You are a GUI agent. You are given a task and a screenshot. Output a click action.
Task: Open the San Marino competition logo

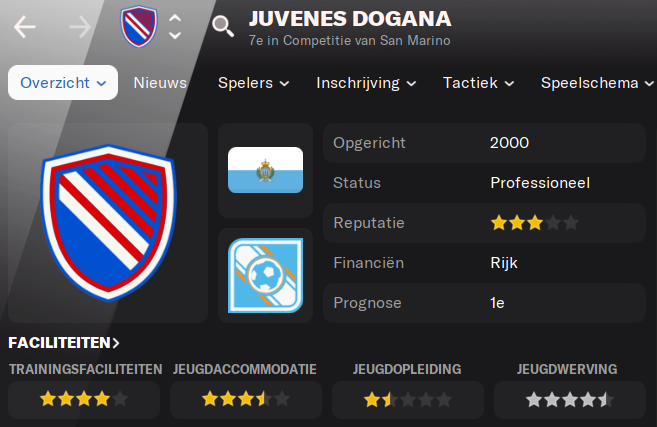pyautogui.click(x=266, y=275)
